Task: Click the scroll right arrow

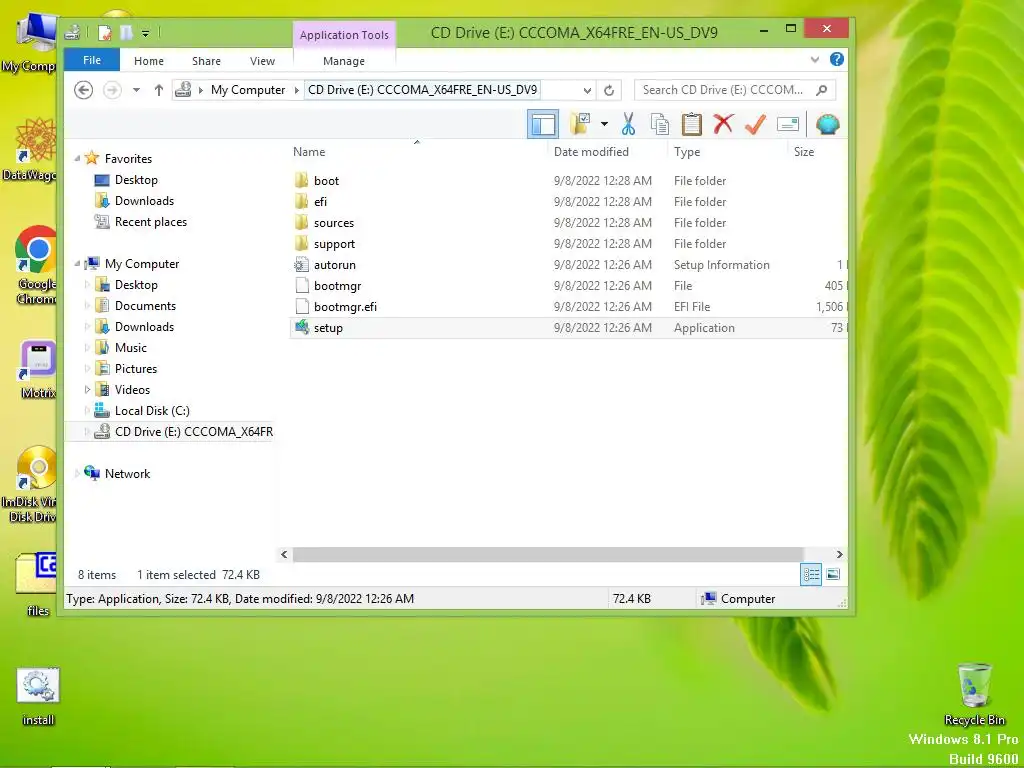Action: 839,554
